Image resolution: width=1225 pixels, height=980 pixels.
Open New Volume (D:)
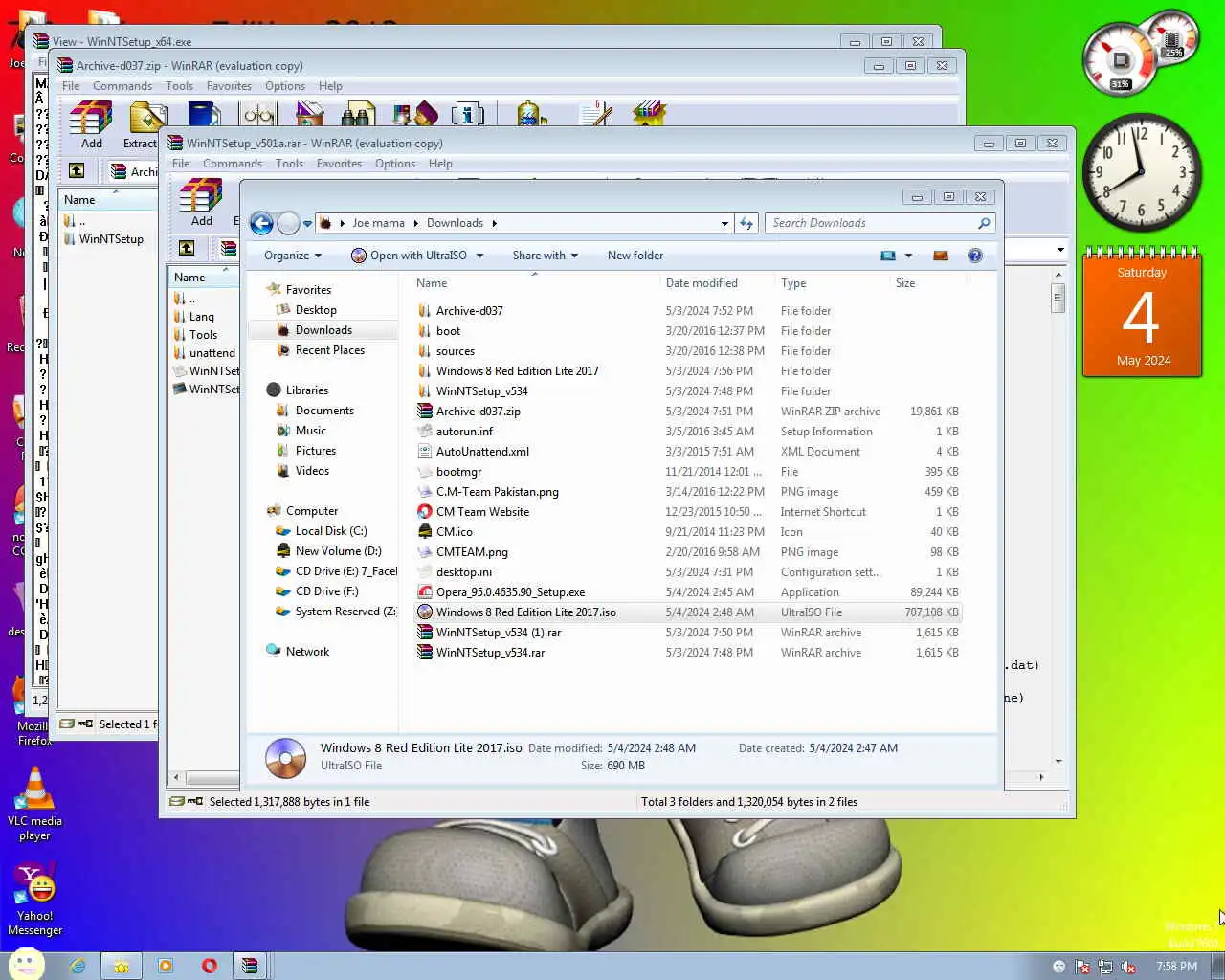coord(338,551)
